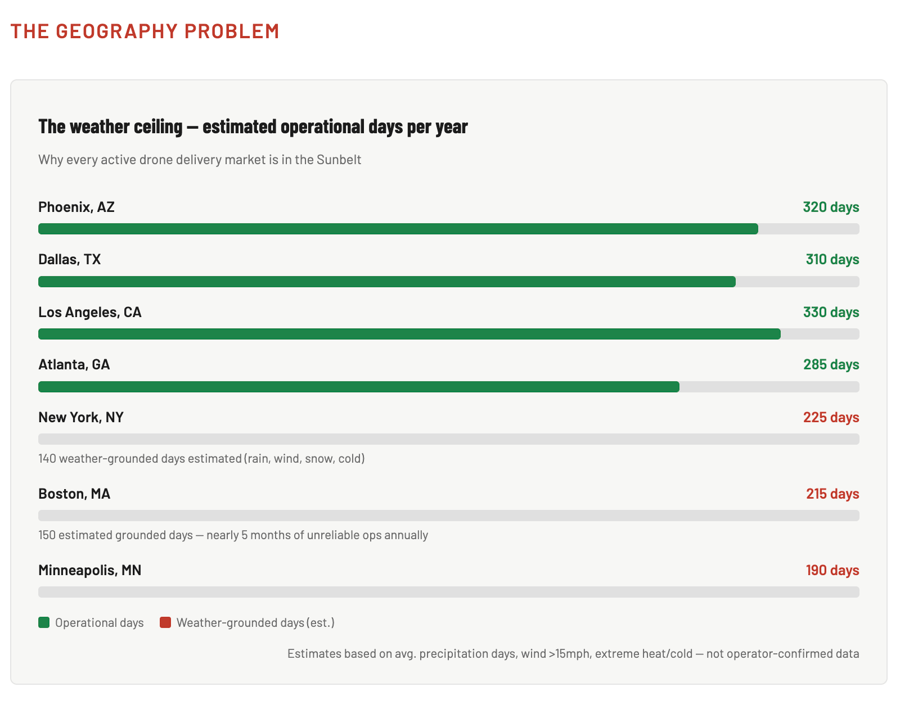The width and height of the screenshot is (900, 714).
Task: Click the "330 days" Los Angeles value
Action: click(830, 312)
